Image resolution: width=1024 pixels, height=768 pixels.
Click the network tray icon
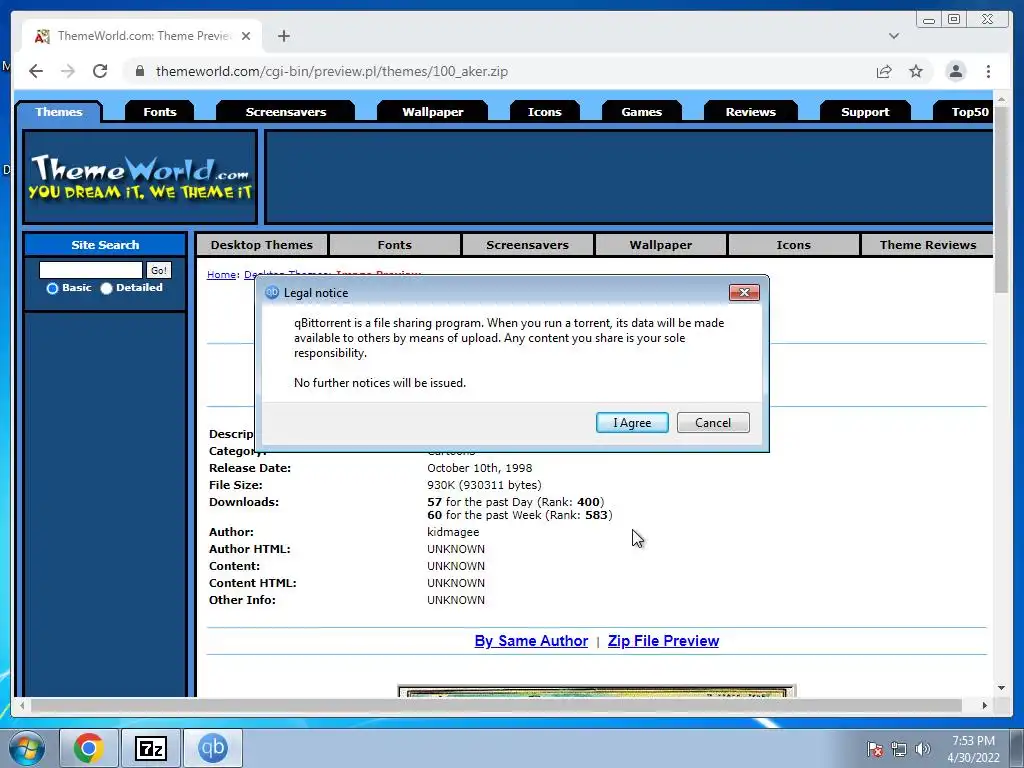click(899, 749)
